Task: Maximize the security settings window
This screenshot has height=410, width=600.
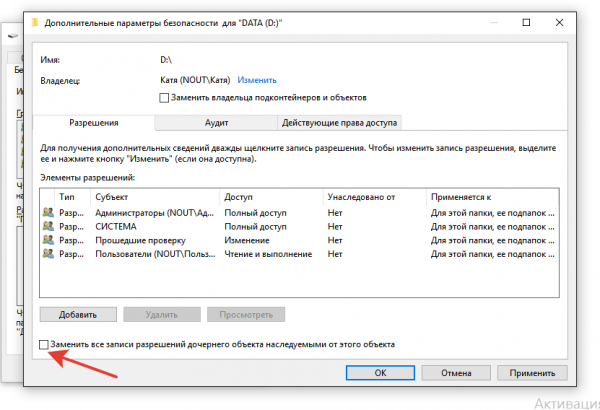Action: (x=527, y=23)
